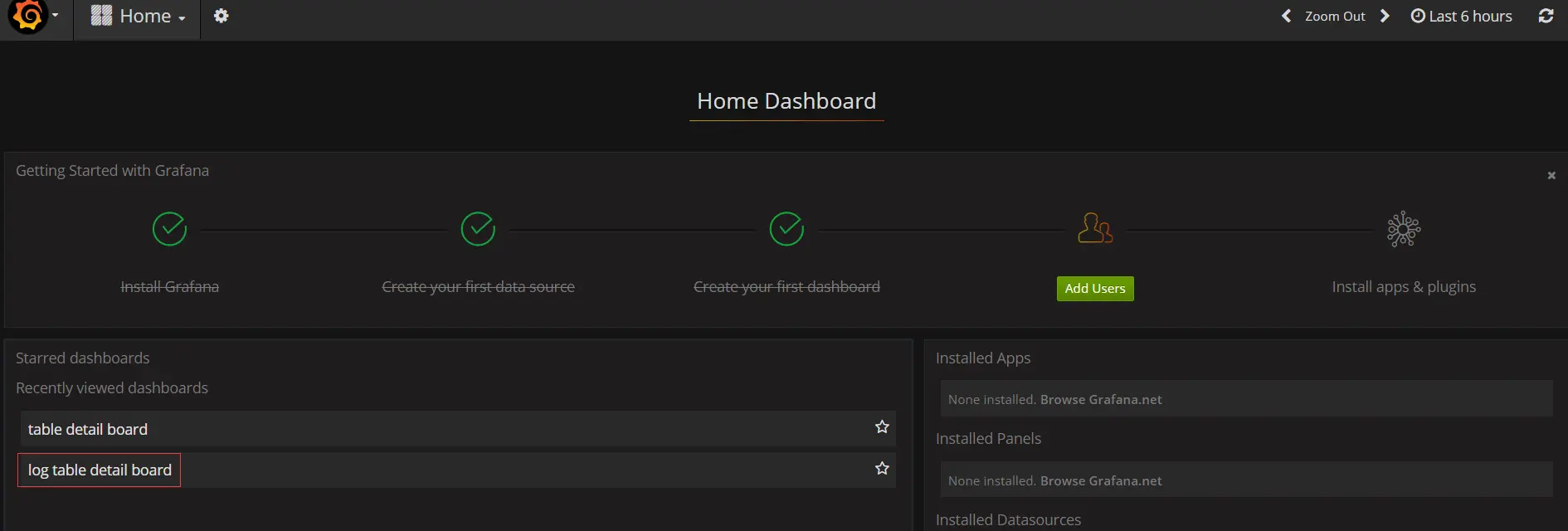This screenshot has height=531, width=1568.
Task: Click the green Add Users button
Action: pyautogui.click(x=1095, y=289)
